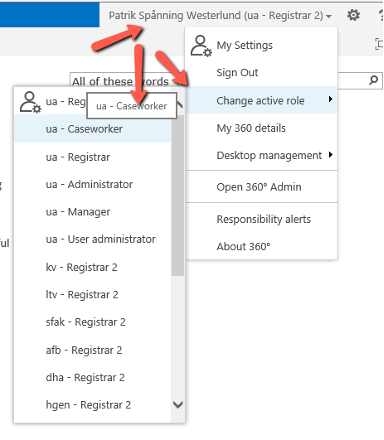Switch role to kv - Registrar 2
This screenshot has width=384, height=440.
[x=92, y=267]
